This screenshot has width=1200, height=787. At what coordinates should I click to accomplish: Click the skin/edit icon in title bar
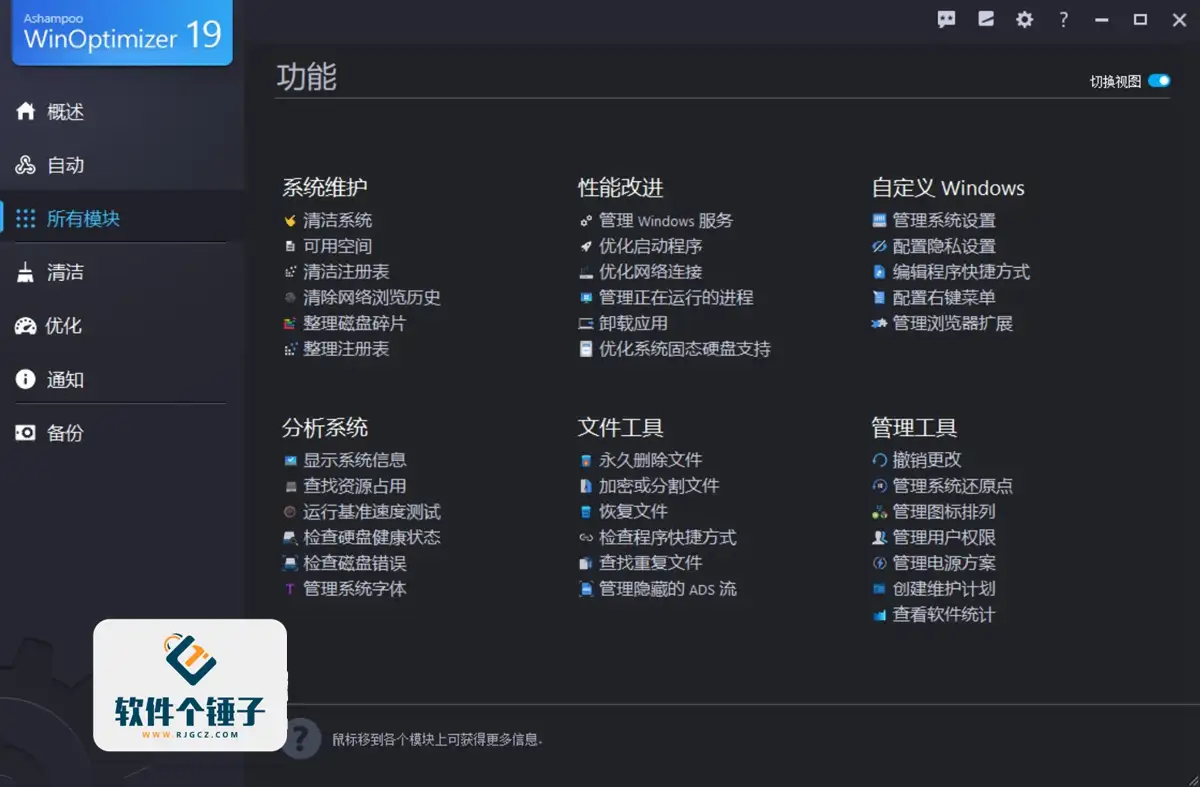(x=986, y=19)
